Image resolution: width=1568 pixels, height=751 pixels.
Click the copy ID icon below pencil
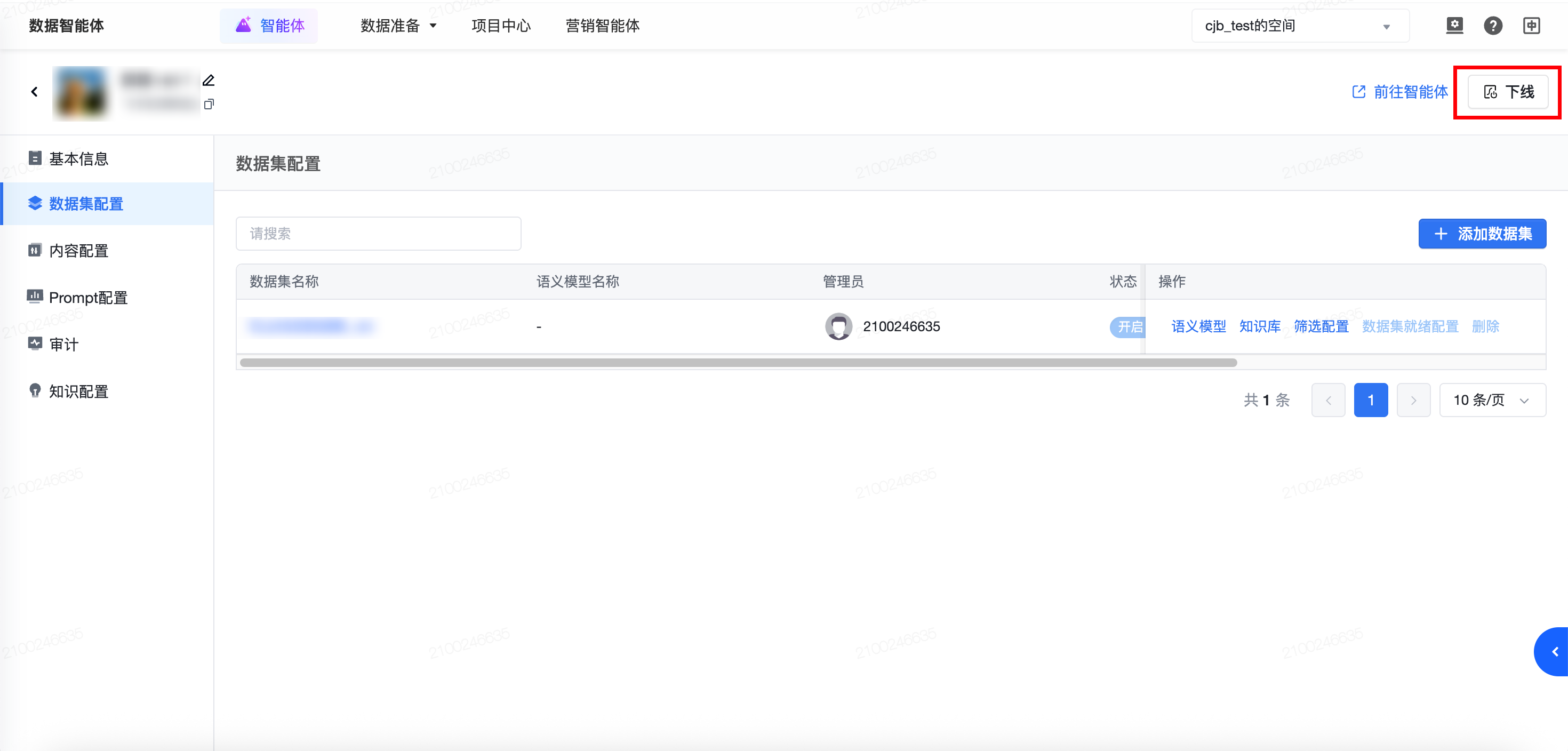(x=209, y=105)
